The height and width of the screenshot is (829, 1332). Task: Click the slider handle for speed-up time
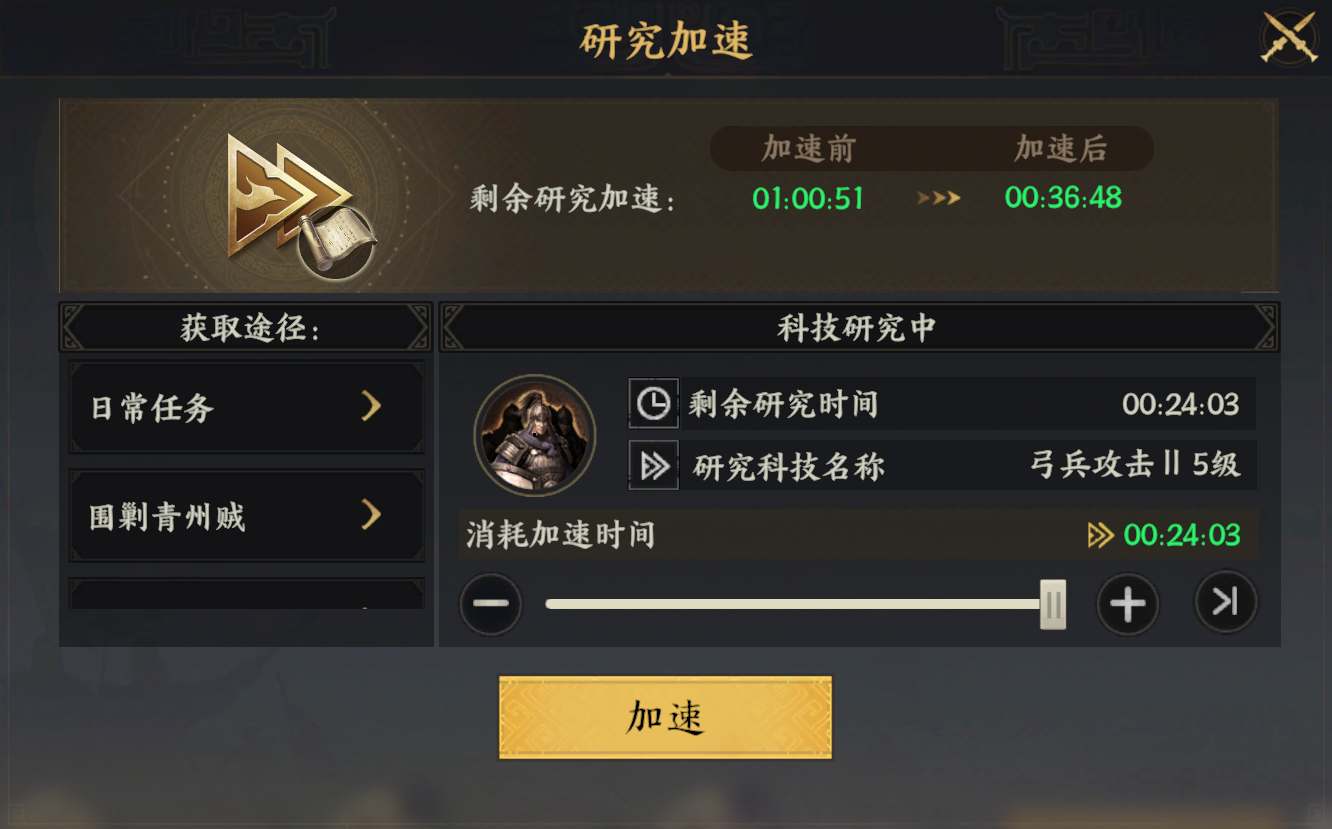[1052, 604]
